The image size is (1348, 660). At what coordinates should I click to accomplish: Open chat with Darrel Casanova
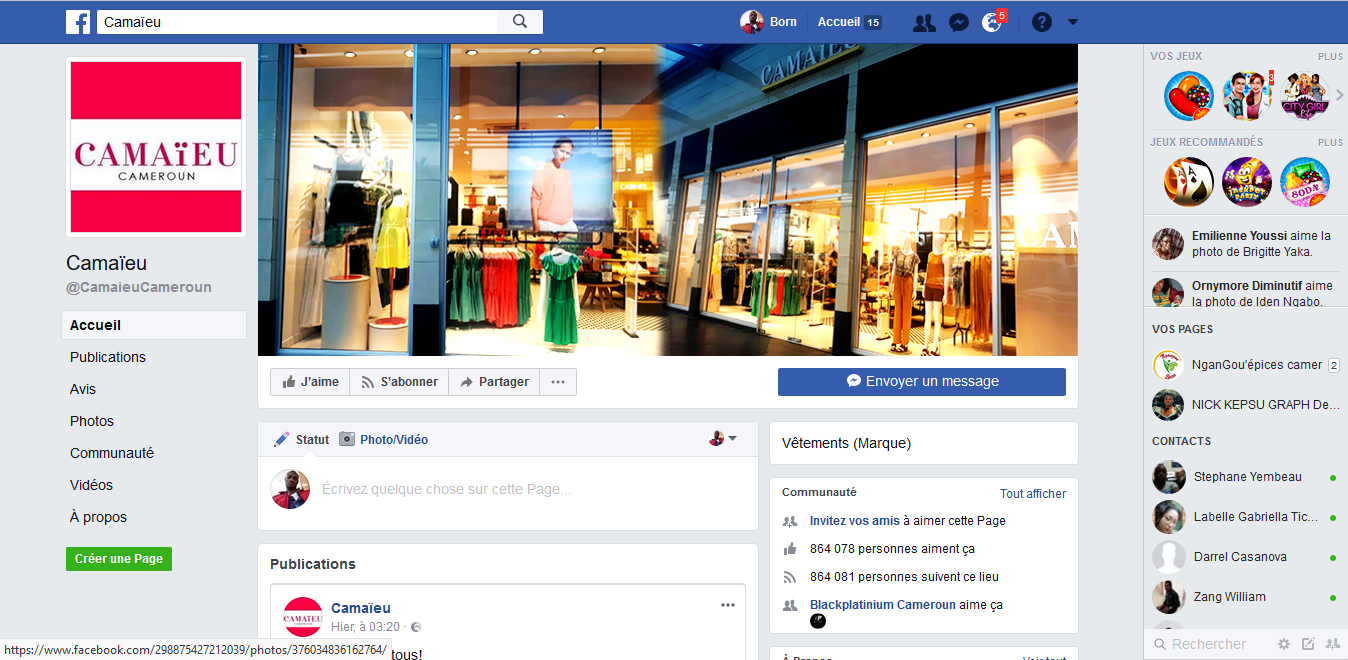1245,557
